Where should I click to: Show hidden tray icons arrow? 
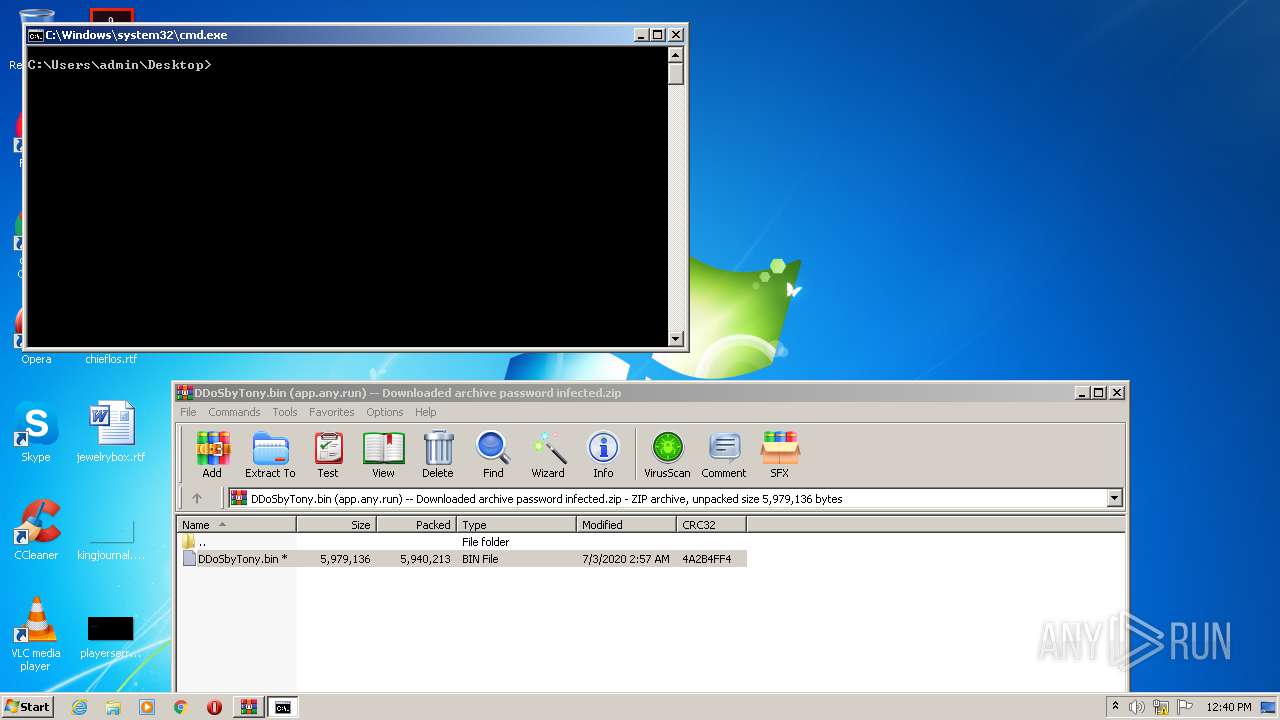(x=1115, y=707)
